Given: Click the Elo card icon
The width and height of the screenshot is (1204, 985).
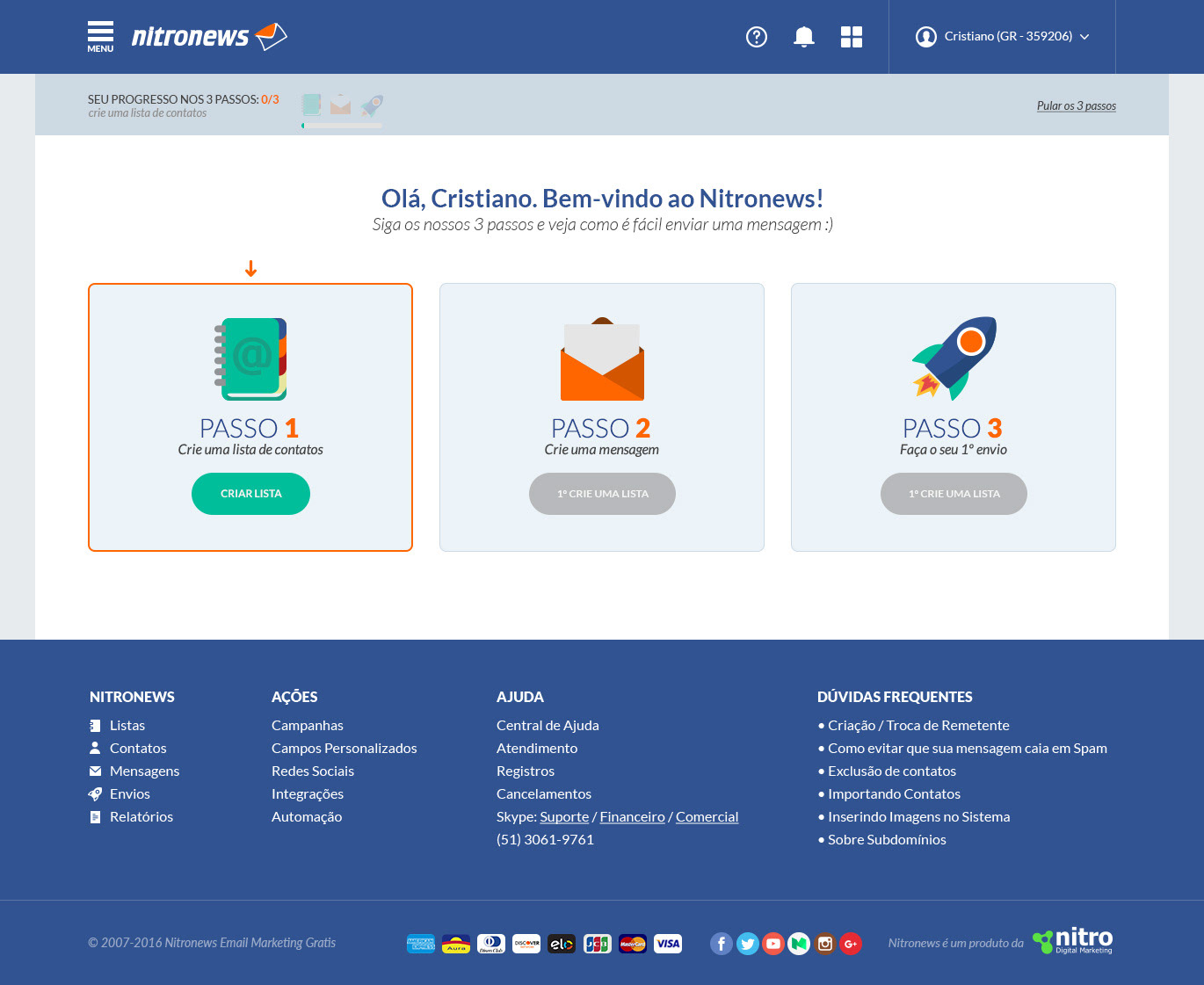Looking at the screenshot, I should [562, 944].
